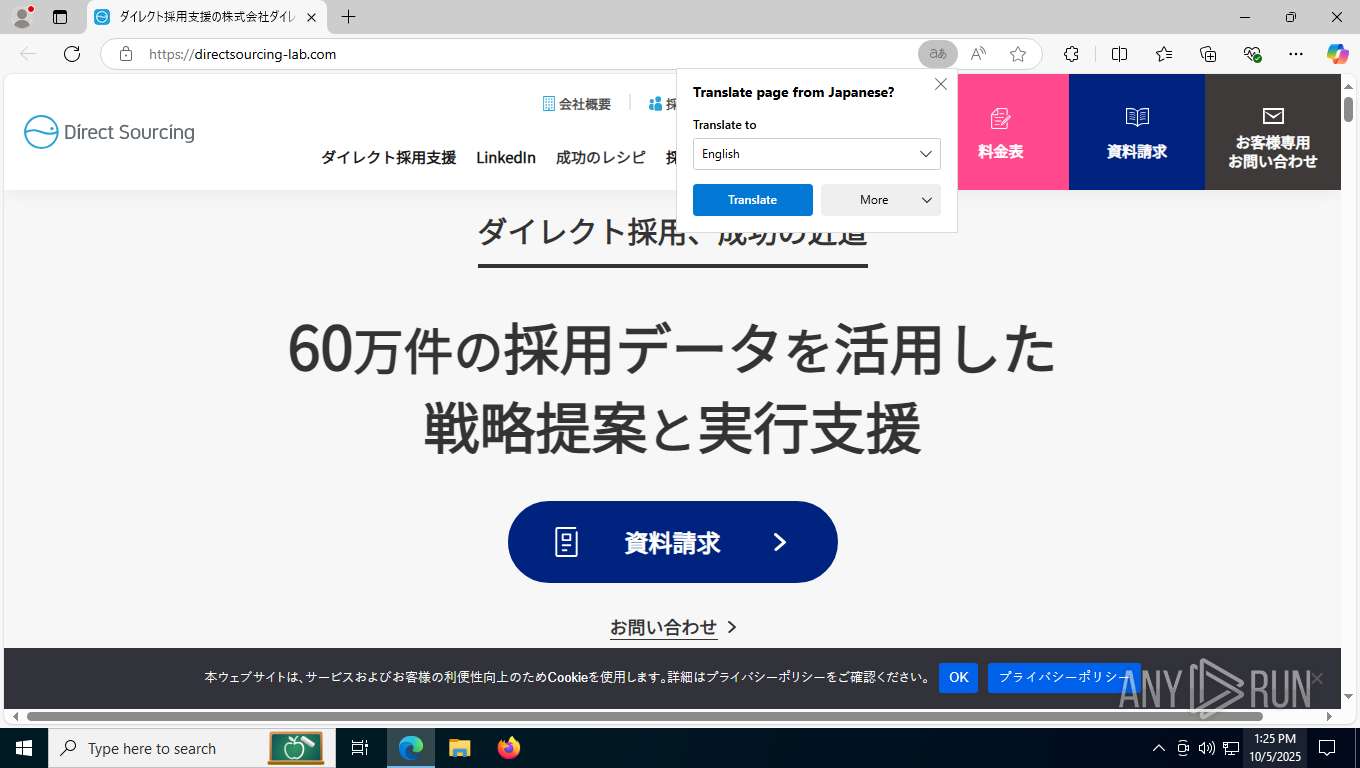Accept cookies with the OK button
Viewport: 1360px width, 768px height.
(x=958, y=677)
